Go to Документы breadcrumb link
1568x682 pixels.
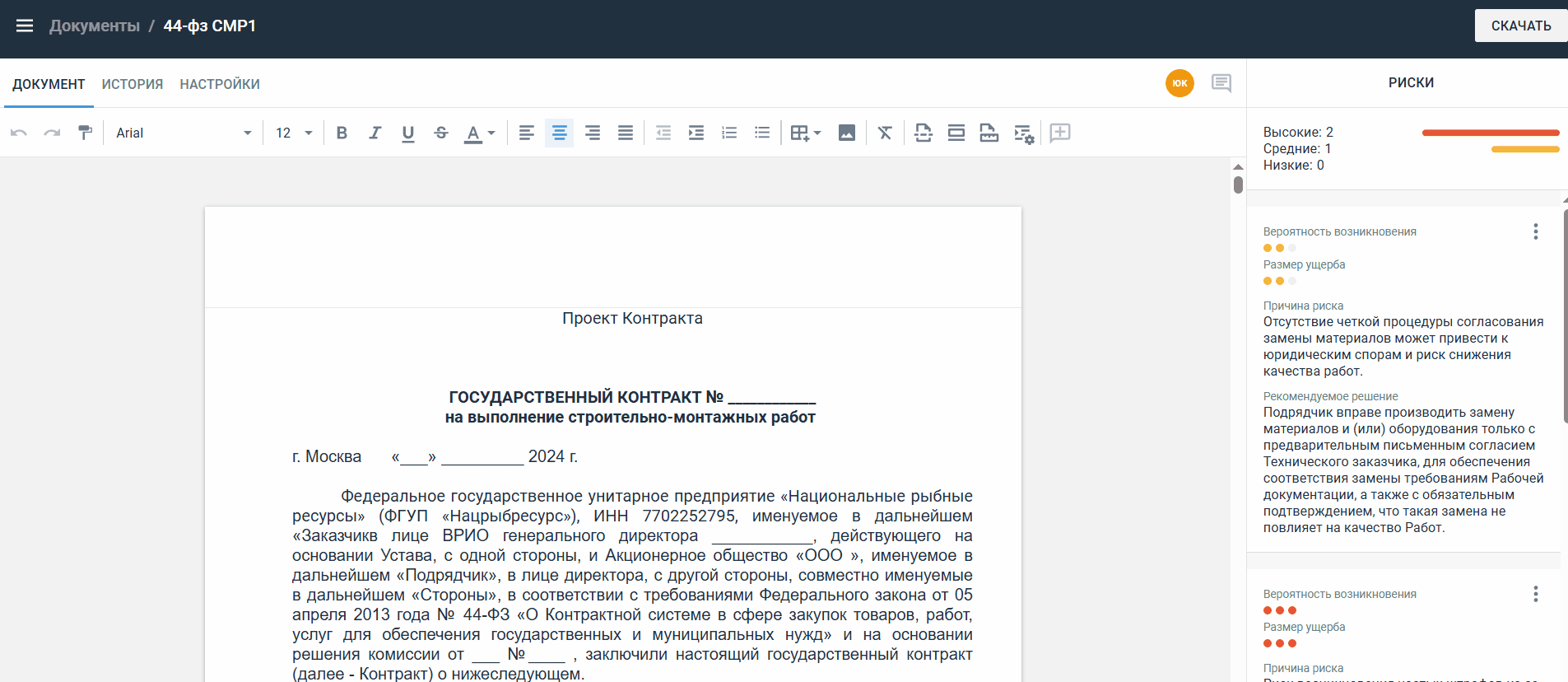tap(95, 26)
